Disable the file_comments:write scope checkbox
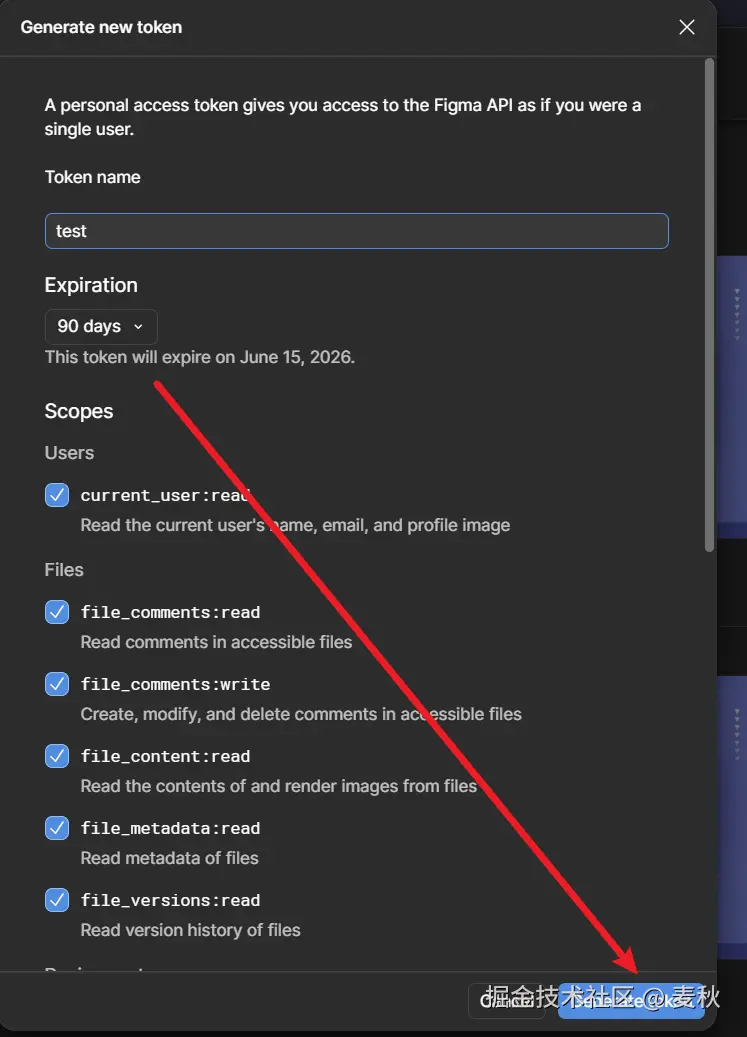 [57, 684]
